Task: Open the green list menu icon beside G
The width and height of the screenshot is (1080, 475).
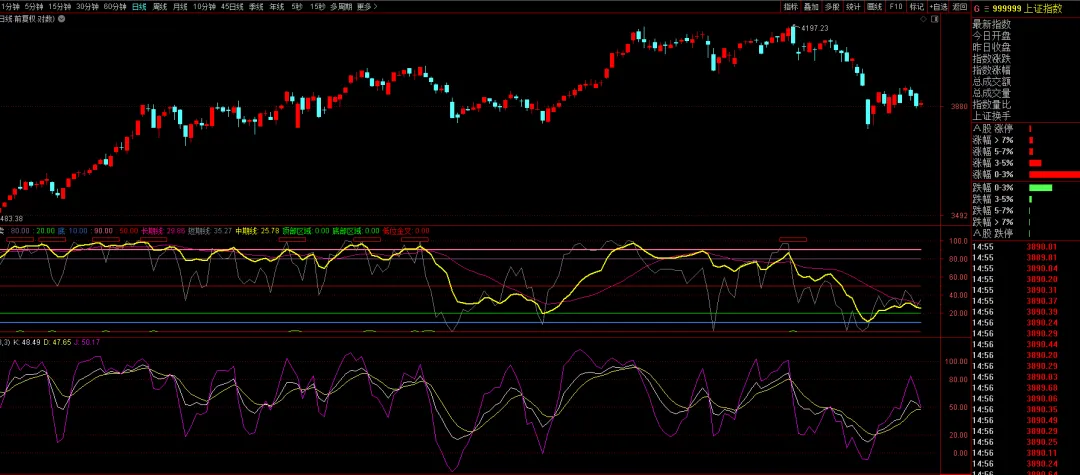Action: click(x=986, y=8)
